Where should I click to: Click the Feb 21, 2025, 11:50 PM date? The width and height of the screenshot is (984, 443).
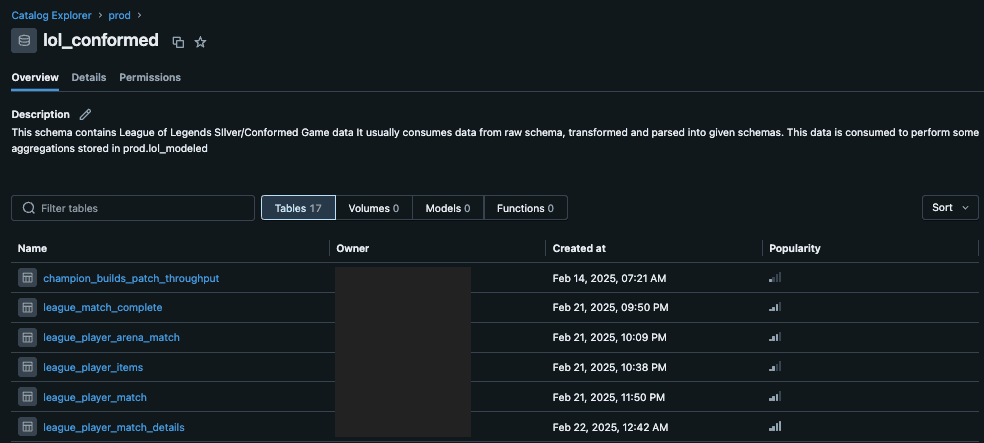609,397
